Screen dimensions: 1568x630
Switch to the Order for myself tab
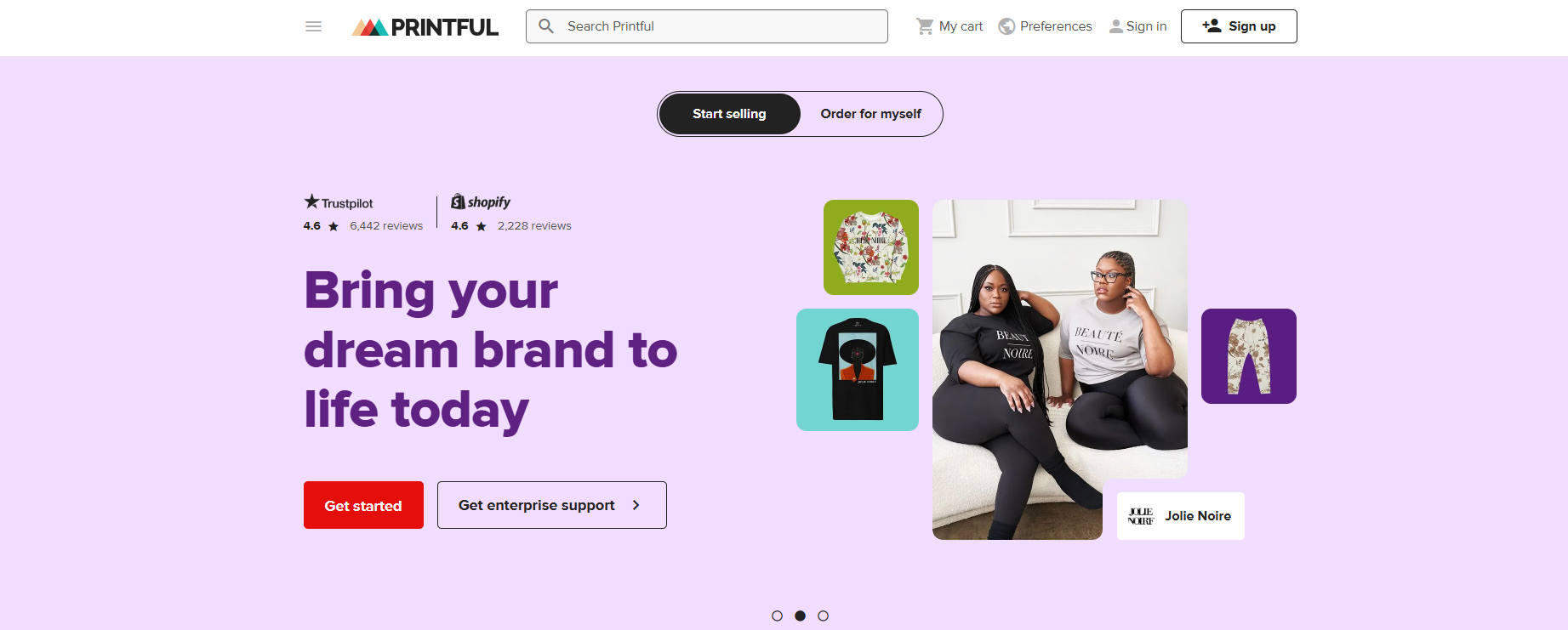click(870, 114)
